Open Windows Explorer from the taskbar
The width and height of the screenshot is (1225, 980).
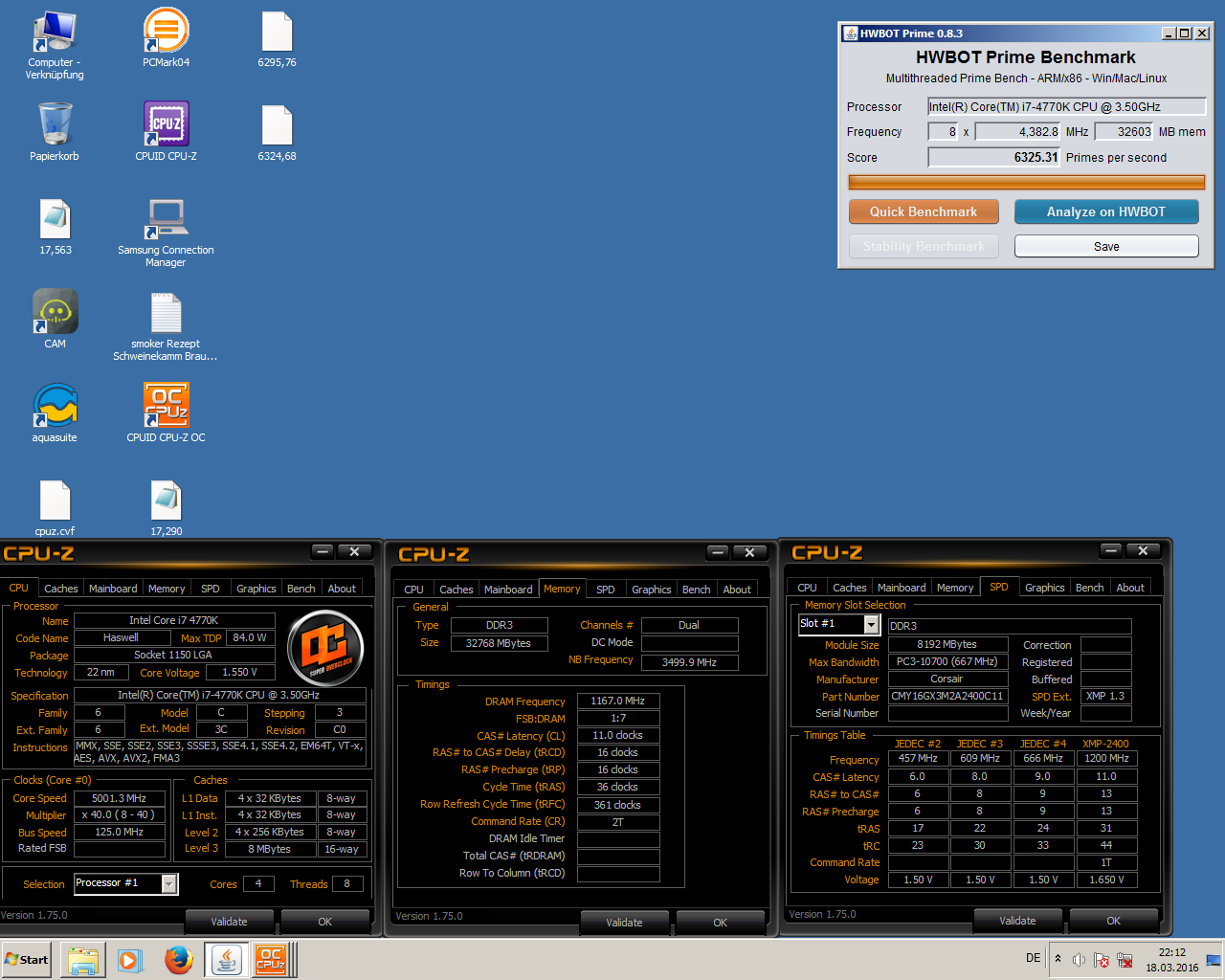pyautogui.click(x=83, y=960)
